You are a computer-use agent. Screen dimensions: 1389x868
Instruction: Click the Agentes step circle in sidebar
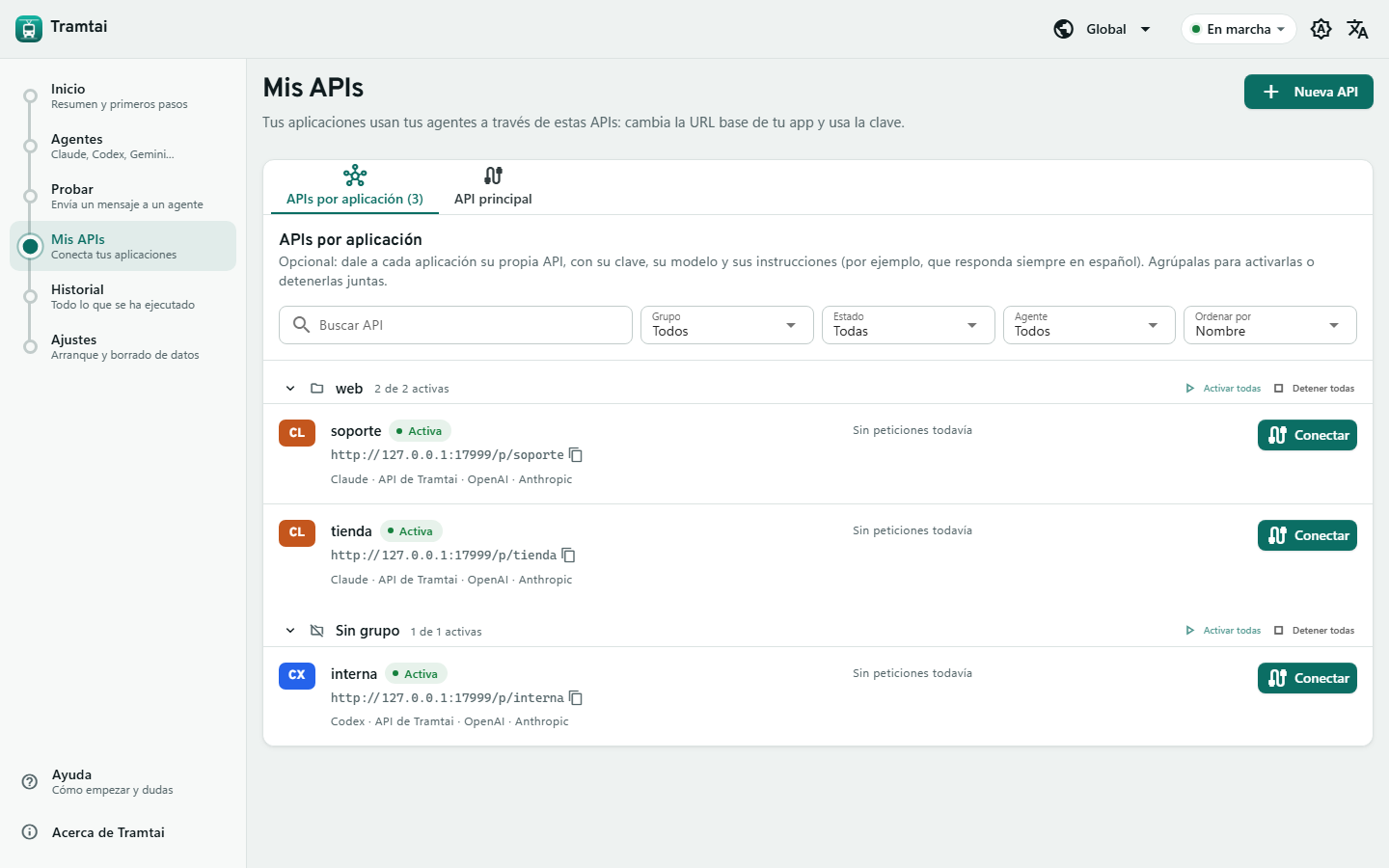[31, 146]
